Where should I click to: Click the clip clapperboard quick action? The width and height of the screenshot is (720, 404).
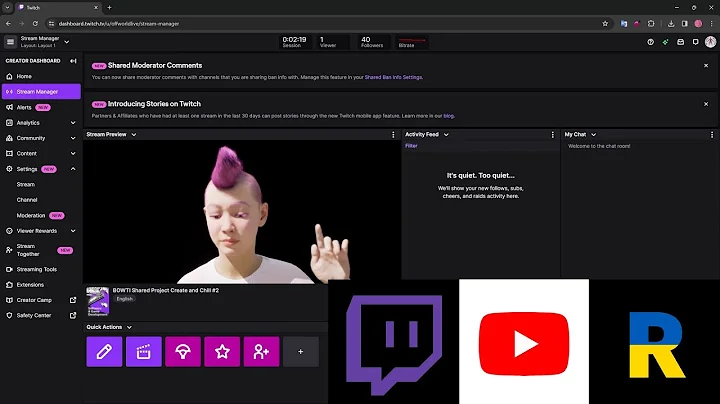click(x=144, y=352)
